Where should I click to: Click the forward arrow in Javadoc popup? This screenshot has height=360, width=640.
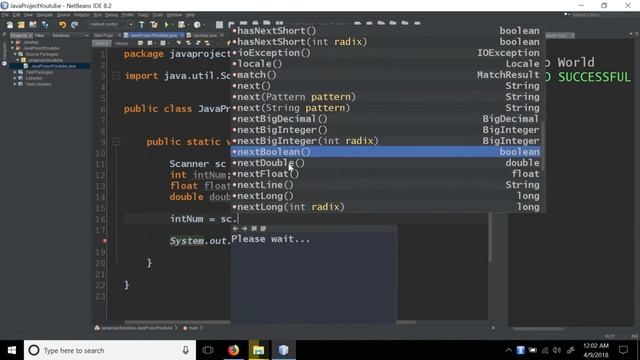[244, 229]
